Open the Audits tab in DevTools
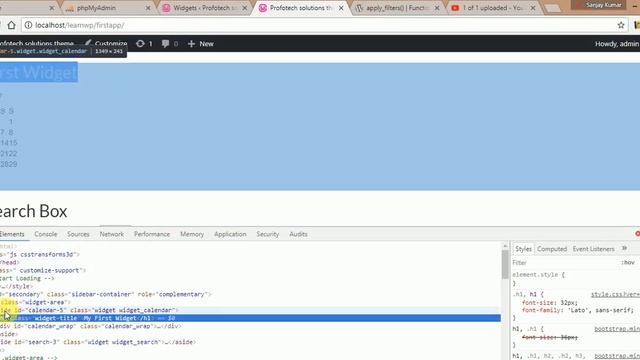Screen dimensions: 640x360 (x=298, y=234)
